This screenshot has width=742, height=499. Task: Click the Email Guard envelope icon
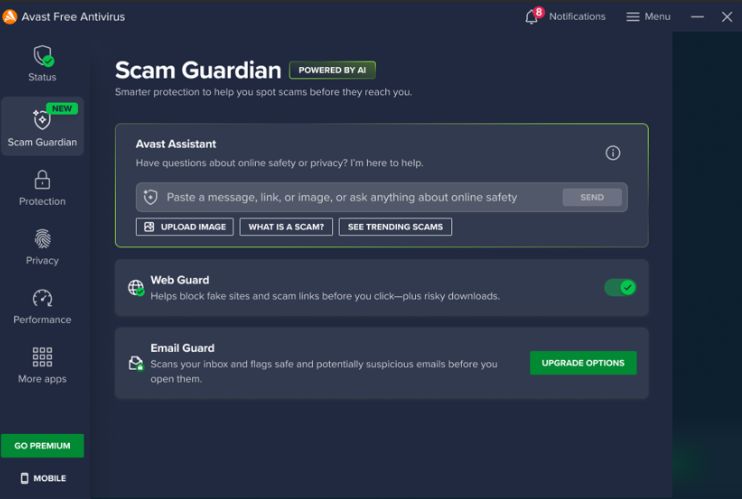[x=136, y=363]
